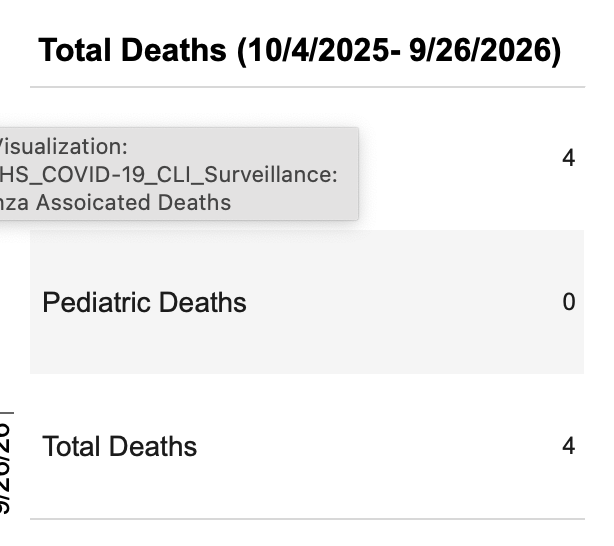Click white space below the bottom table divider
The image size is (614, 546).
(307, 534)
